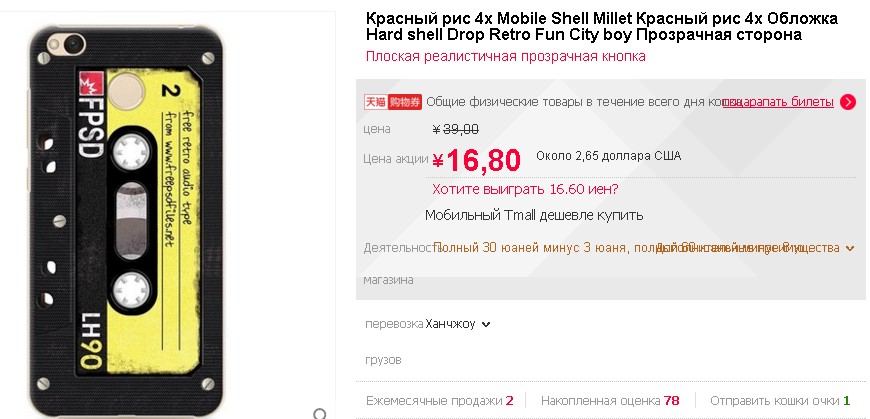The image size is (870, 419).
Task: Click the 'поцарапать билеты' link
Action: 777,101
